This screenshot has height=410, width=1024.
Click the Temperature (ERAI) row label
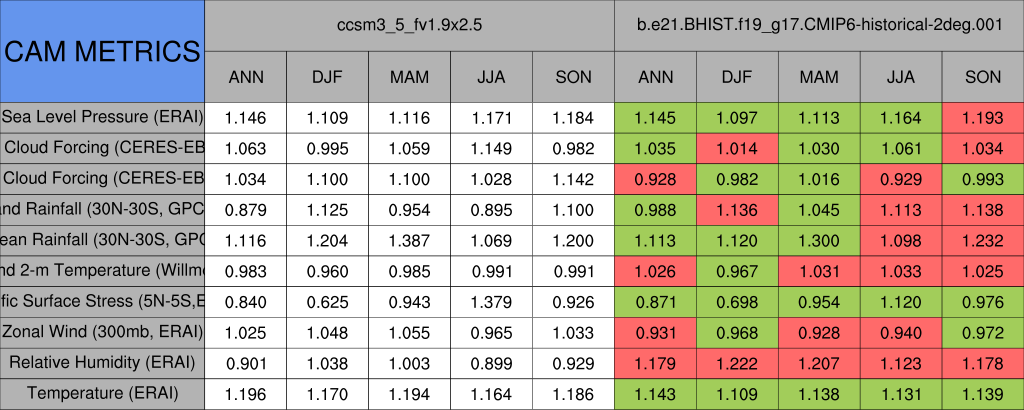point(102,394)
